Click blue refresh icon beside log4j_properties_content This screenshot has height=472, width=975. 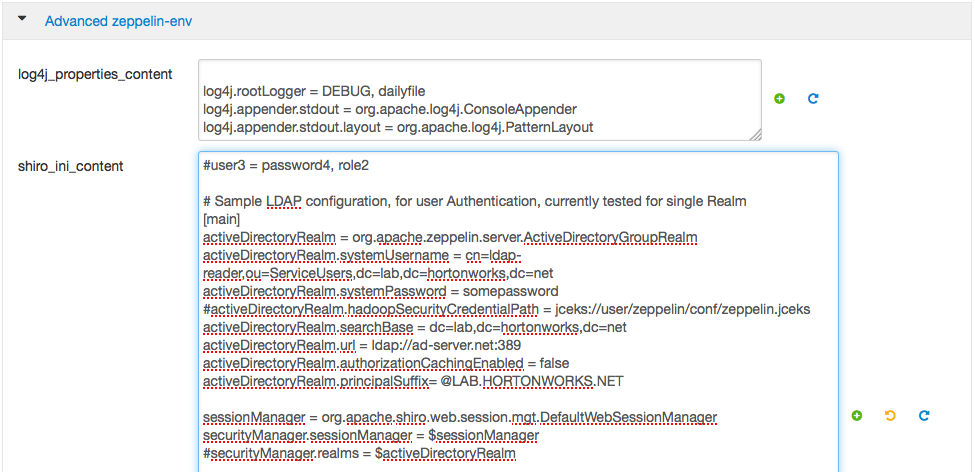click(x=813, y=99)
